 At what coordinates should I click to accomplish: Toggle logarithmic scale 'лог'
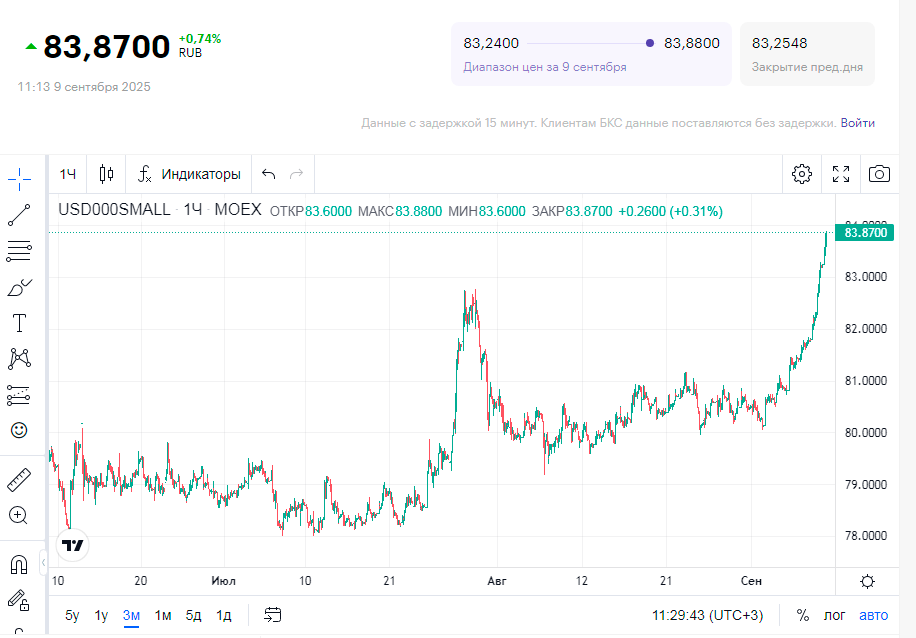click(x=834, y=615)
